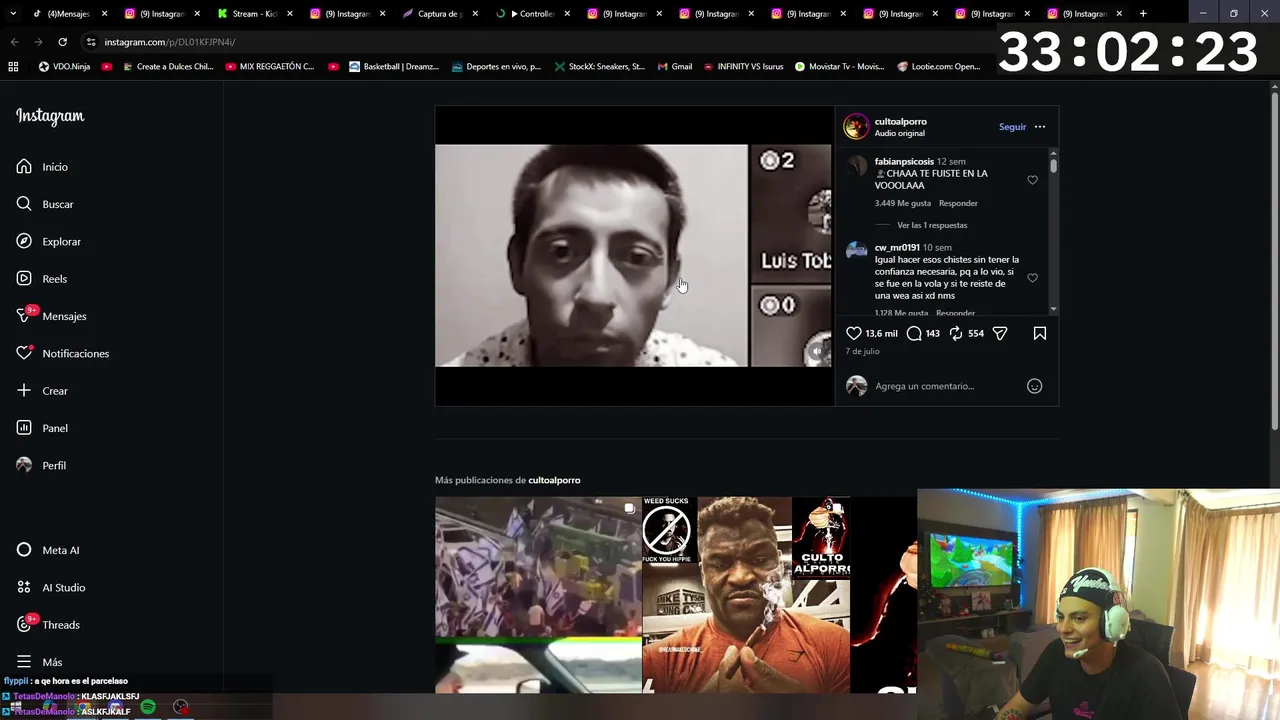Like cw_mr0191's comment

1033,278
